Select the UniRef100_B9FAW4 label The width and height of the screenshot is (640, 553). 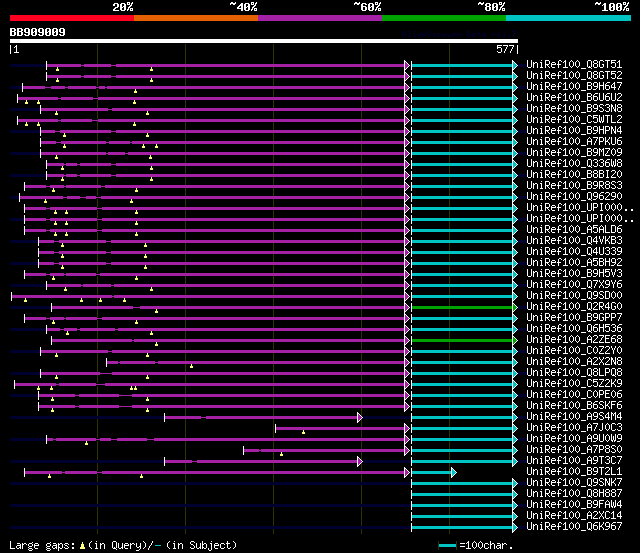click(574, 505)
